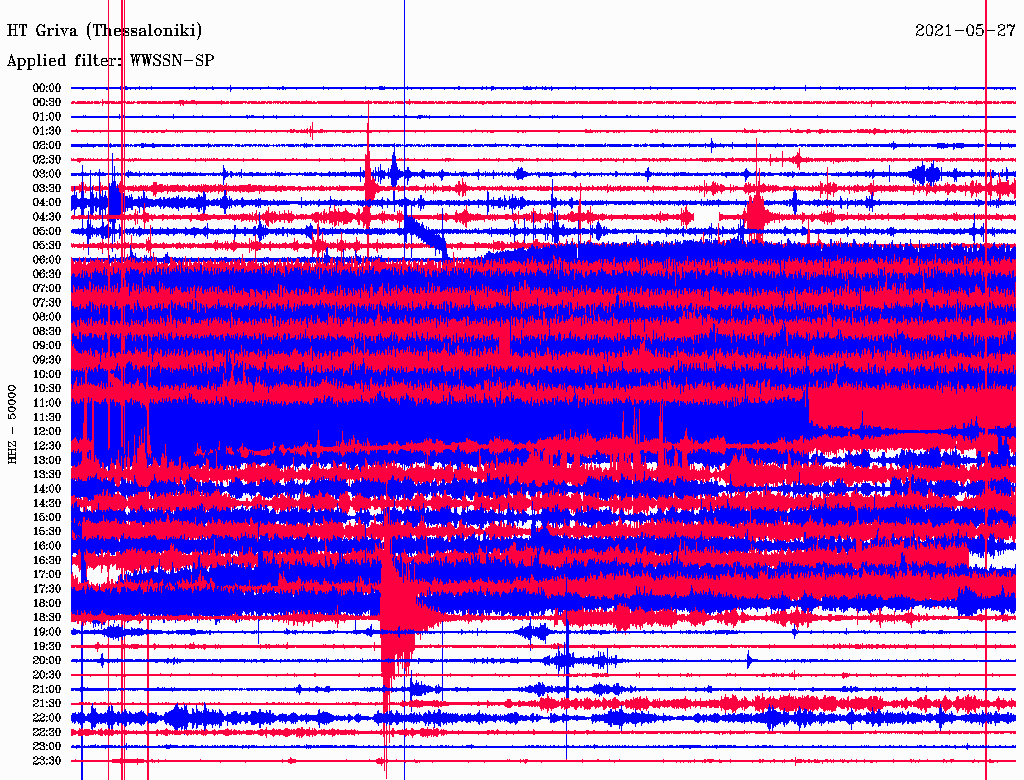Click the 09:00 time label
Image resolution: width=1024 pixels, height=780 pixels.
click(x=47, y=346)
